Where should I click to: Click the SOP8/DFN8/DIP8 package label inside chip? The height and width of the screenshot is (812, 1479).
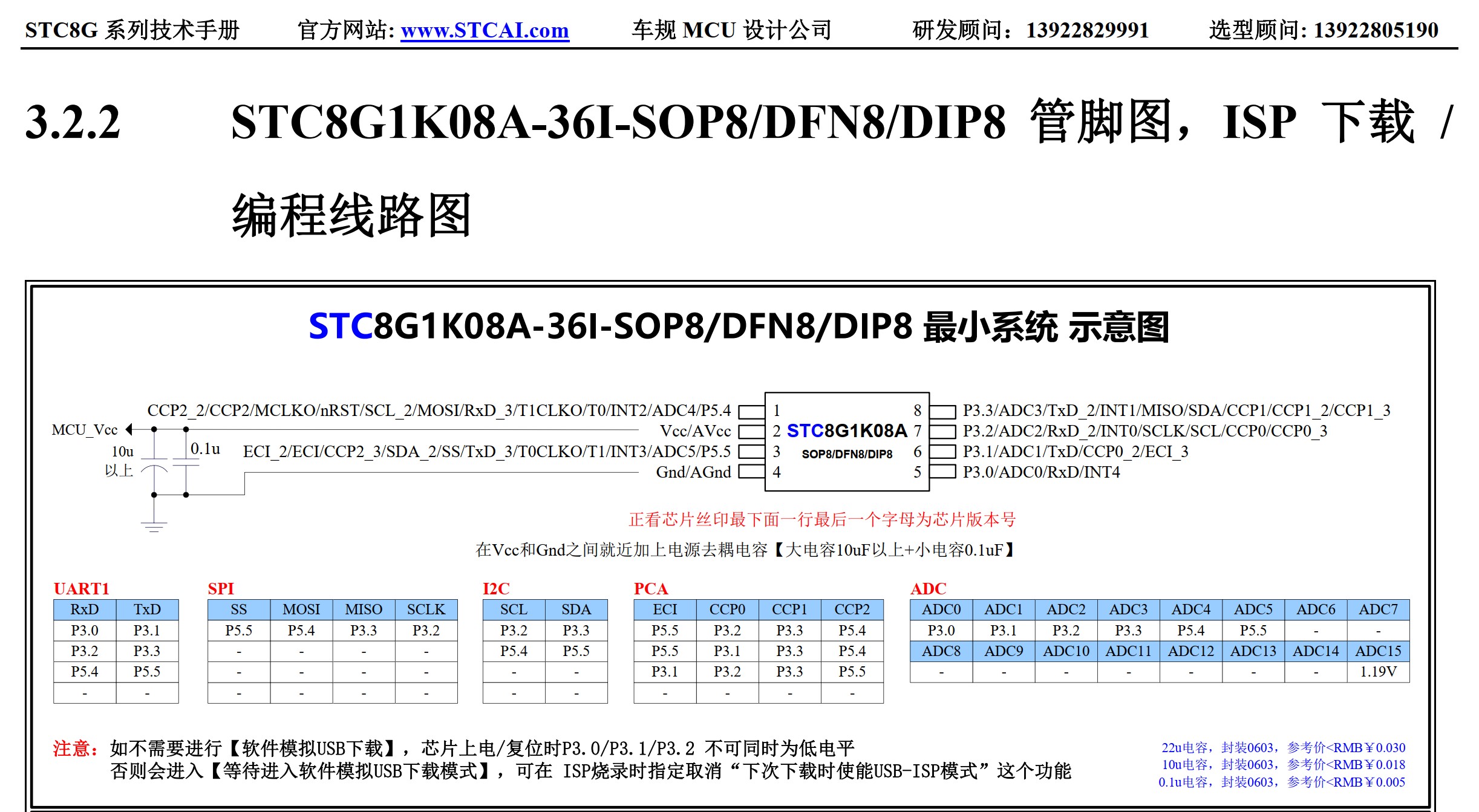coord(847,454)
